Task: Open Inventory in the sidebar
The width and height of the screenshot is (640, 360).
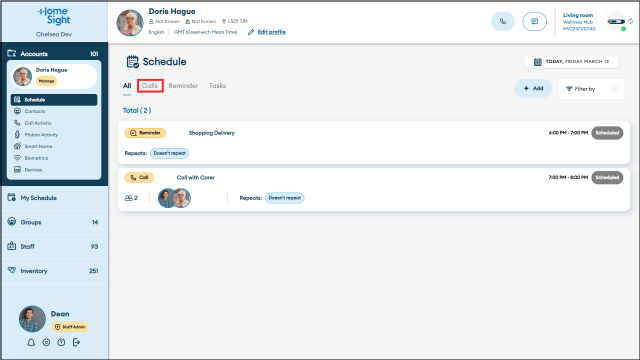Action: point(55,271)
